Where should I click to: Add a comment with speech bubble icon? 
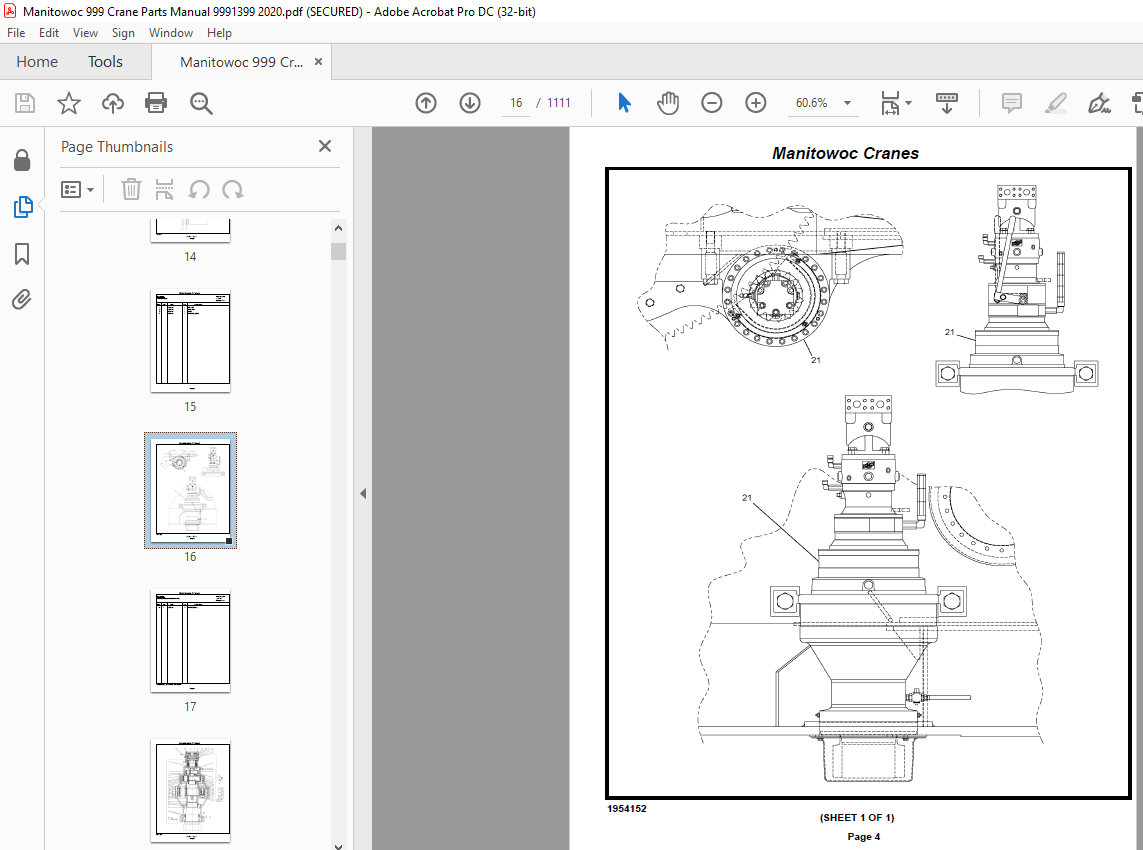tap(1011, 103)
